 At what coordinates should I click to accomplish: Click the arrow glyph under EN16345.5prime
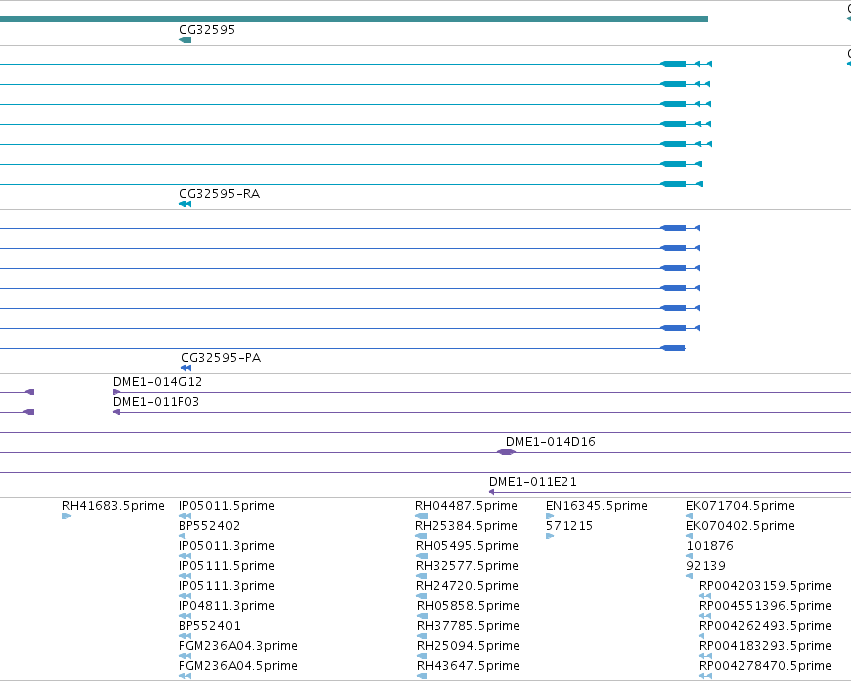(550, 516)
